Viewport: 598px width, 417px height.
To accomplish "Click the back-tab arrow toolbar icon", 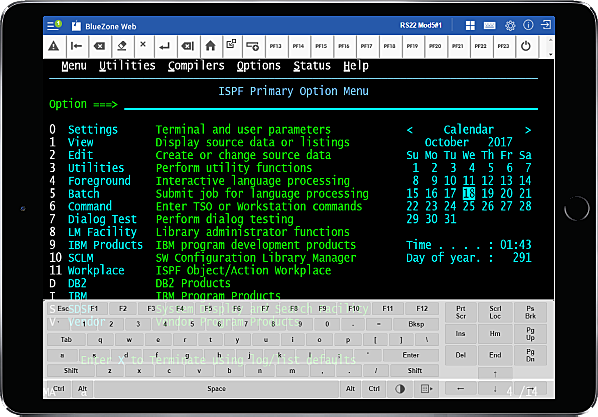I will [76, 46].
